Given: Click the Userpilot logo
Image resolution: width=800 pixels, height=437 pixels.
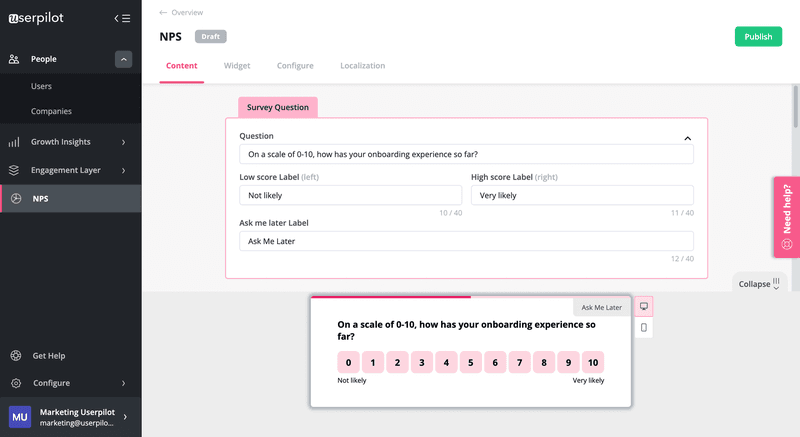Looking at the screenshot, I should pyautogui.click(x=36, y=18).
